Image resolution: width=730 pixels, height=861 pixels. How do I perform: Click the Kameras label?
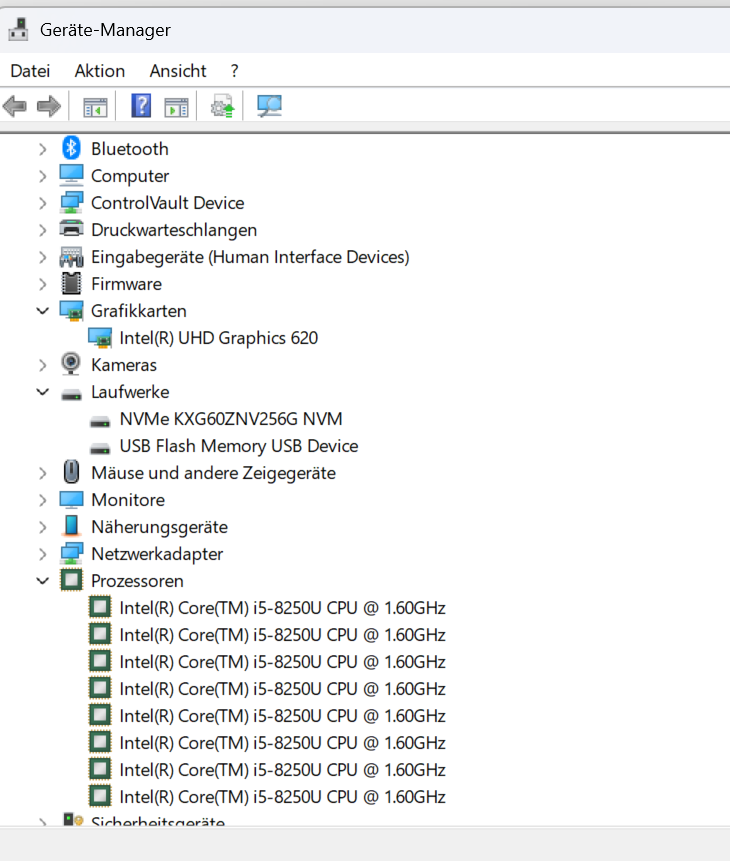[x=124, y=365]
